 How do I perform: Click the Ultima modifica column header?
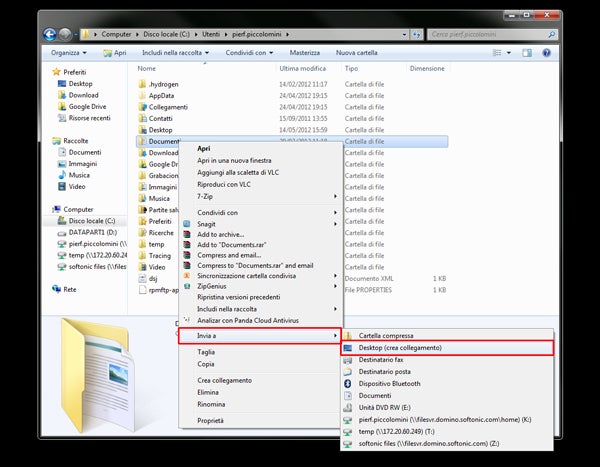304,69
